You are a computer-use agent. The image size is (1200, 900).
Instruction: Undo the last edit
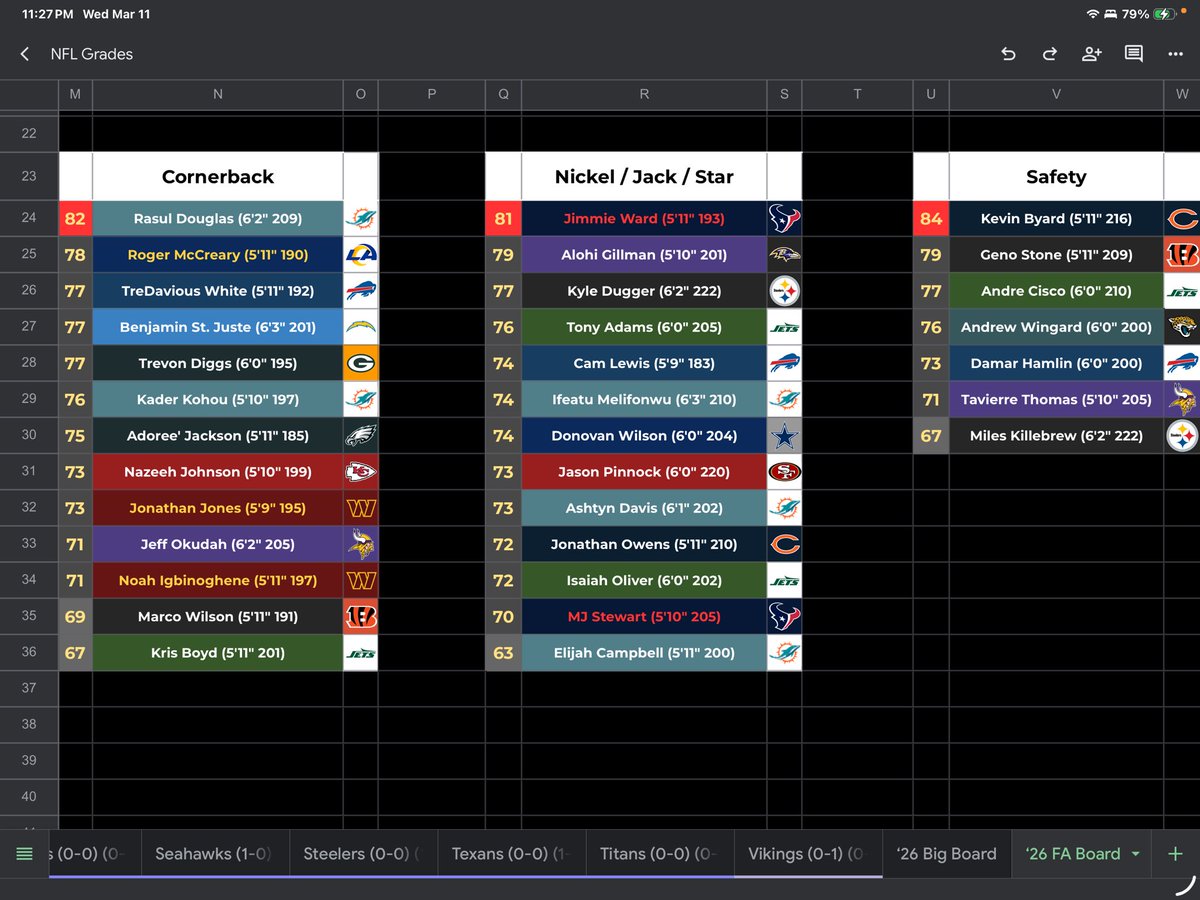coord(1008,54)
